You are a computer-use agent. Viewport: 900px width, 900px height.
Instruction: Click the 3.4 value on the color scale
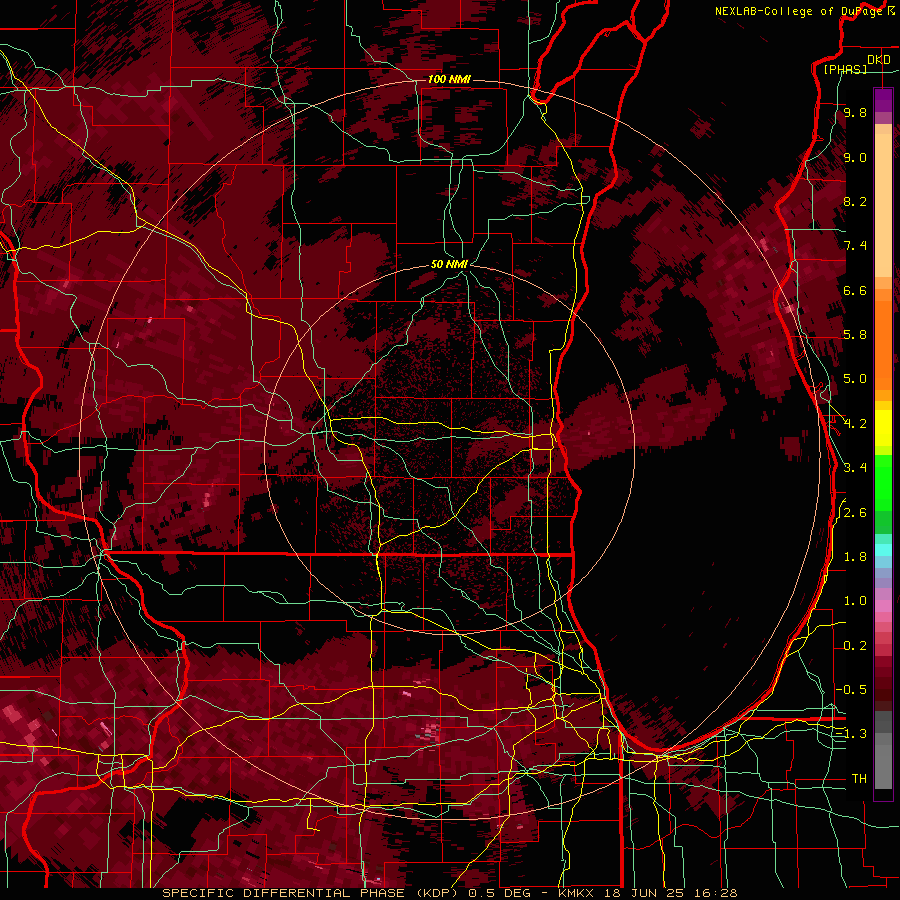[855, 467]
